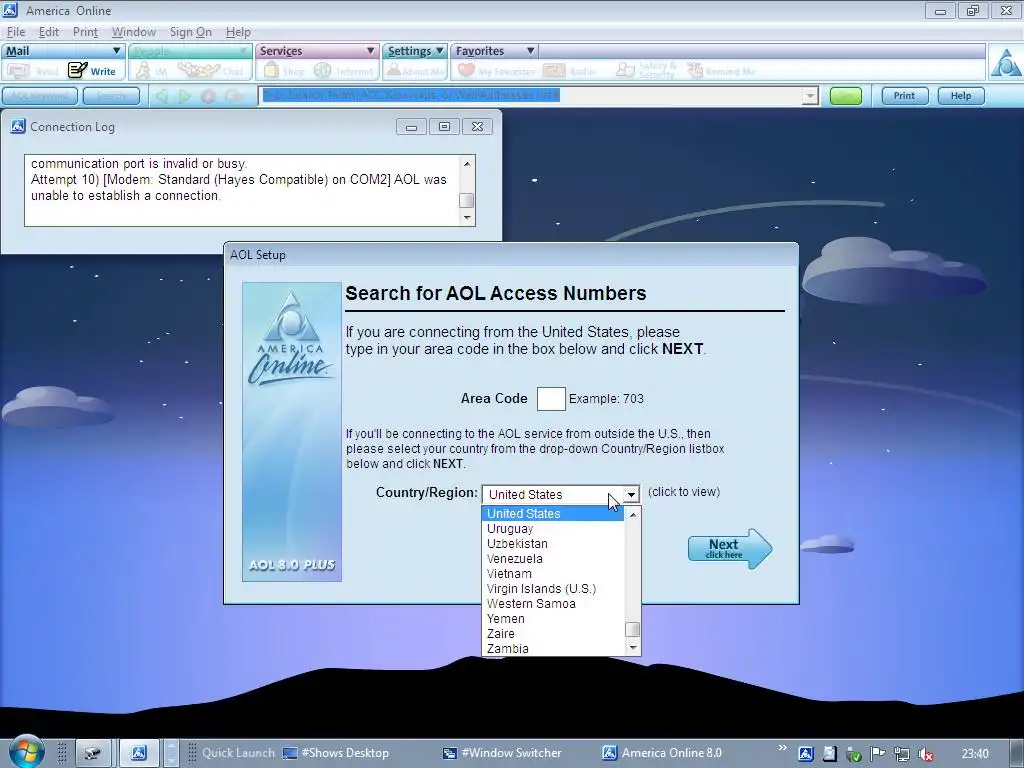
Task: Open the Window menu
Action: tap(133, 32)
